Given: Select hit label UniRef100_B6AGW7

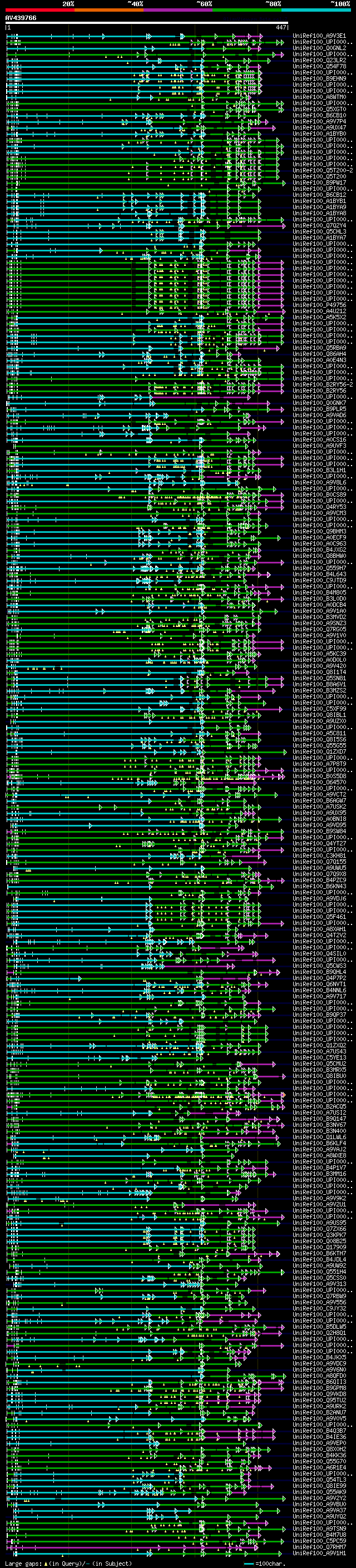Looking at the screenshot, I should [319, 800].
